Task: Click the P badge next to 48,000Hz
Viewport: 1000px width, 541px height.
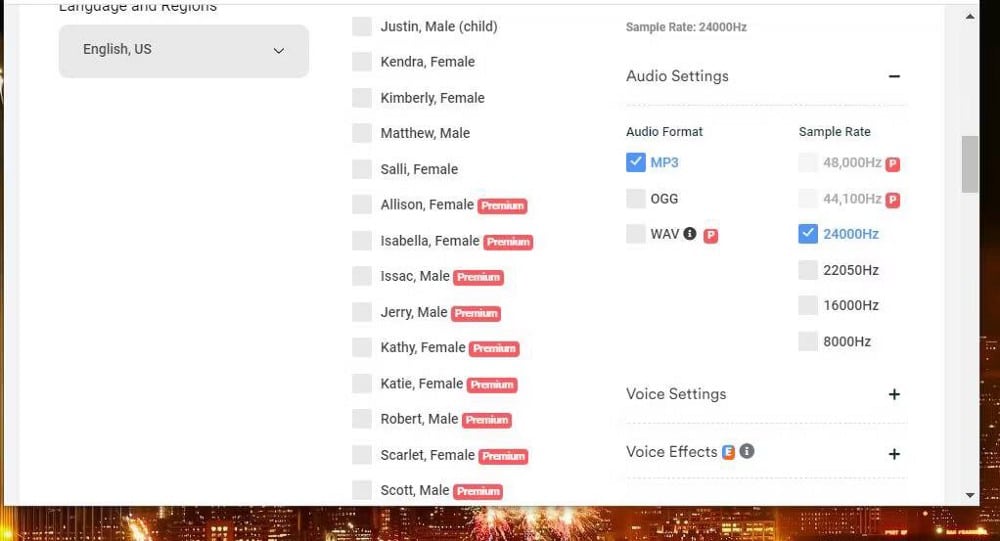Action: (x=893, y=164)
